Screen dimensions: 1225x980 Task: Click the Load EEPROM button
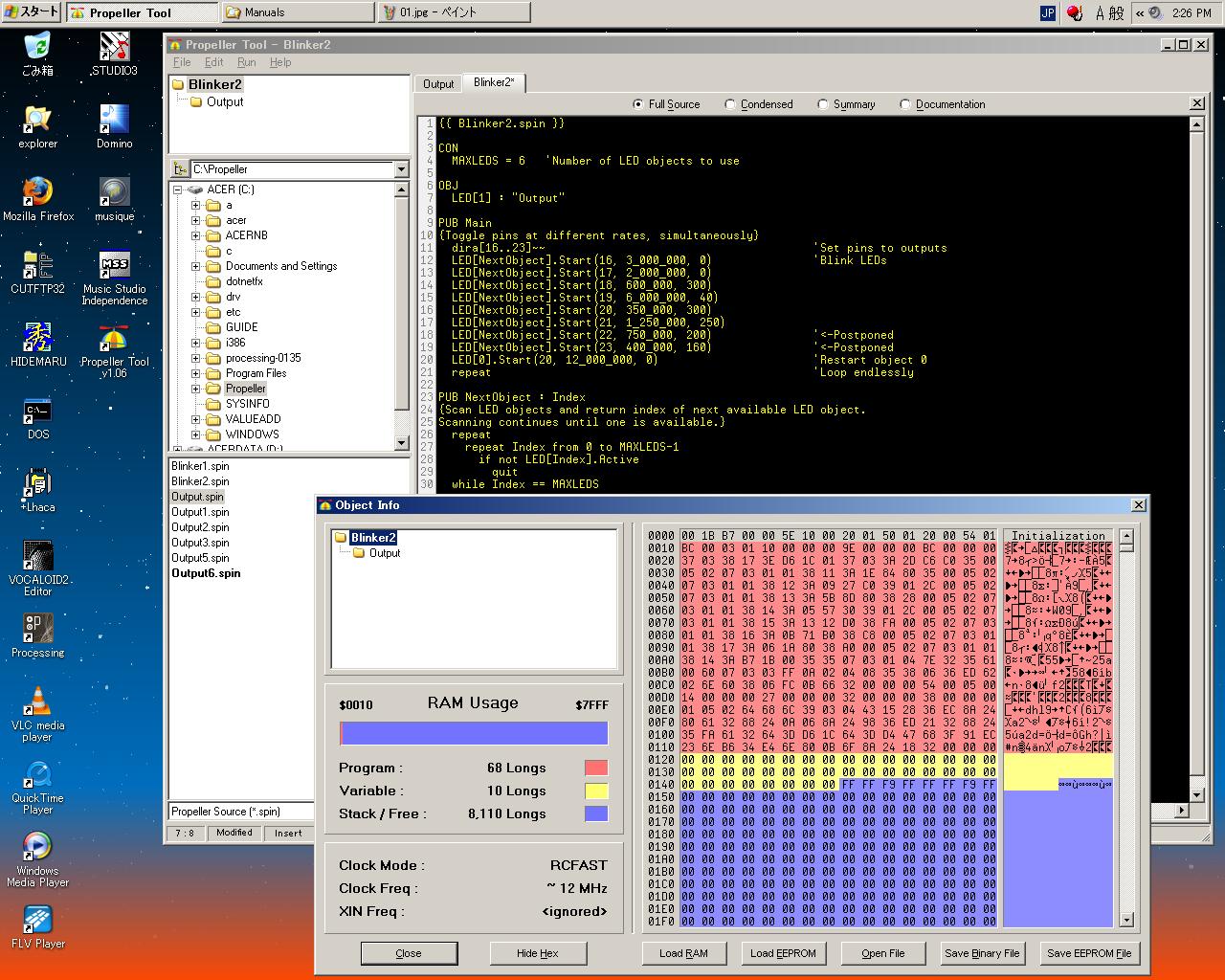(x=783, y=953)
